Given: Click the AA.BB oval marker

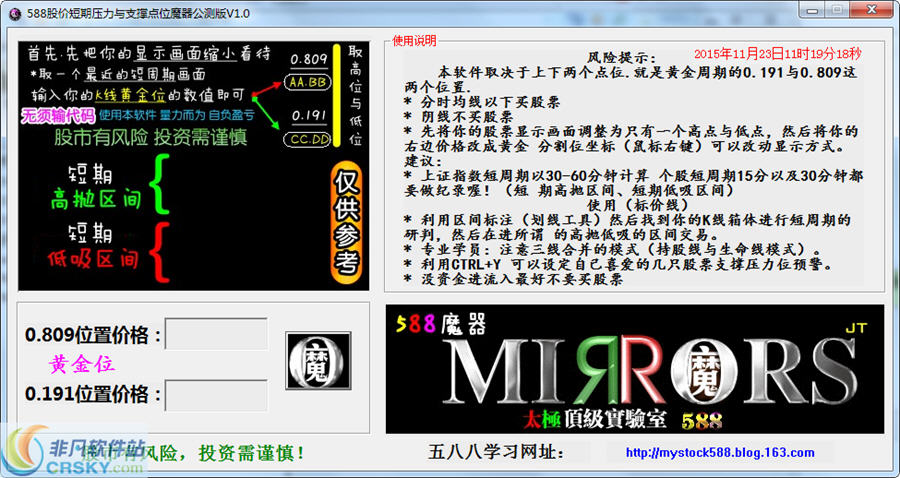Looking at the screenshot, I should click(307, 83).
